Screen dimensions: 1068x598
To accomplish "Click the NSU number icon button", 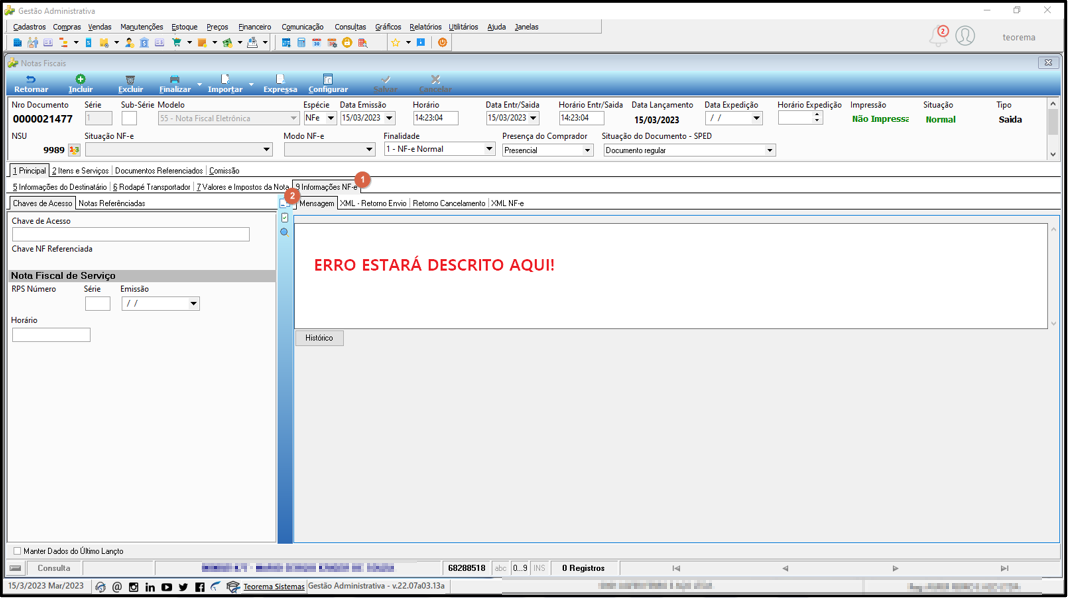I will [74, 150].
